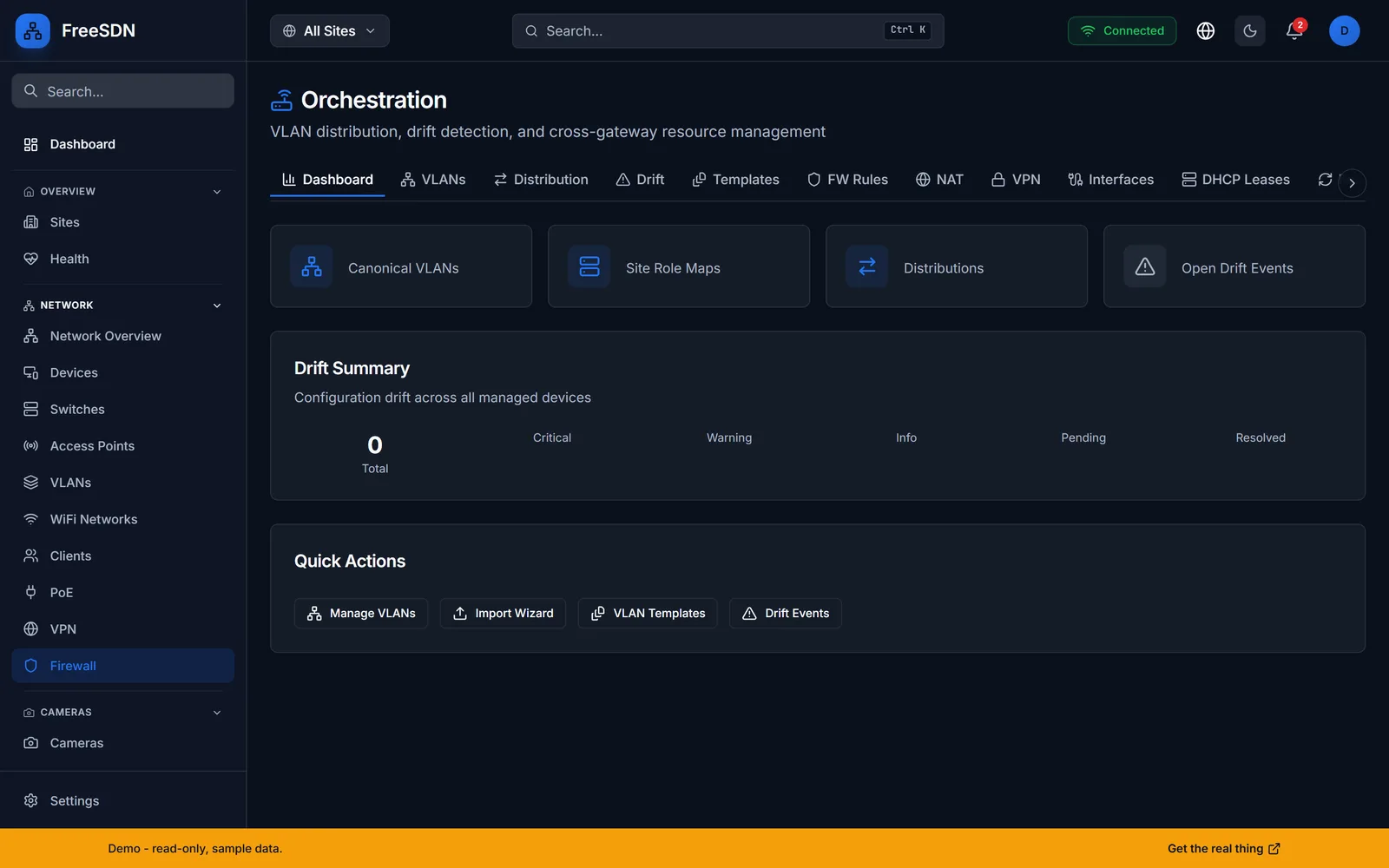Screen dimensions: 1389x868
Task: Open WiFi Networks in the sidebar
Action: click(x=122, y=519)
